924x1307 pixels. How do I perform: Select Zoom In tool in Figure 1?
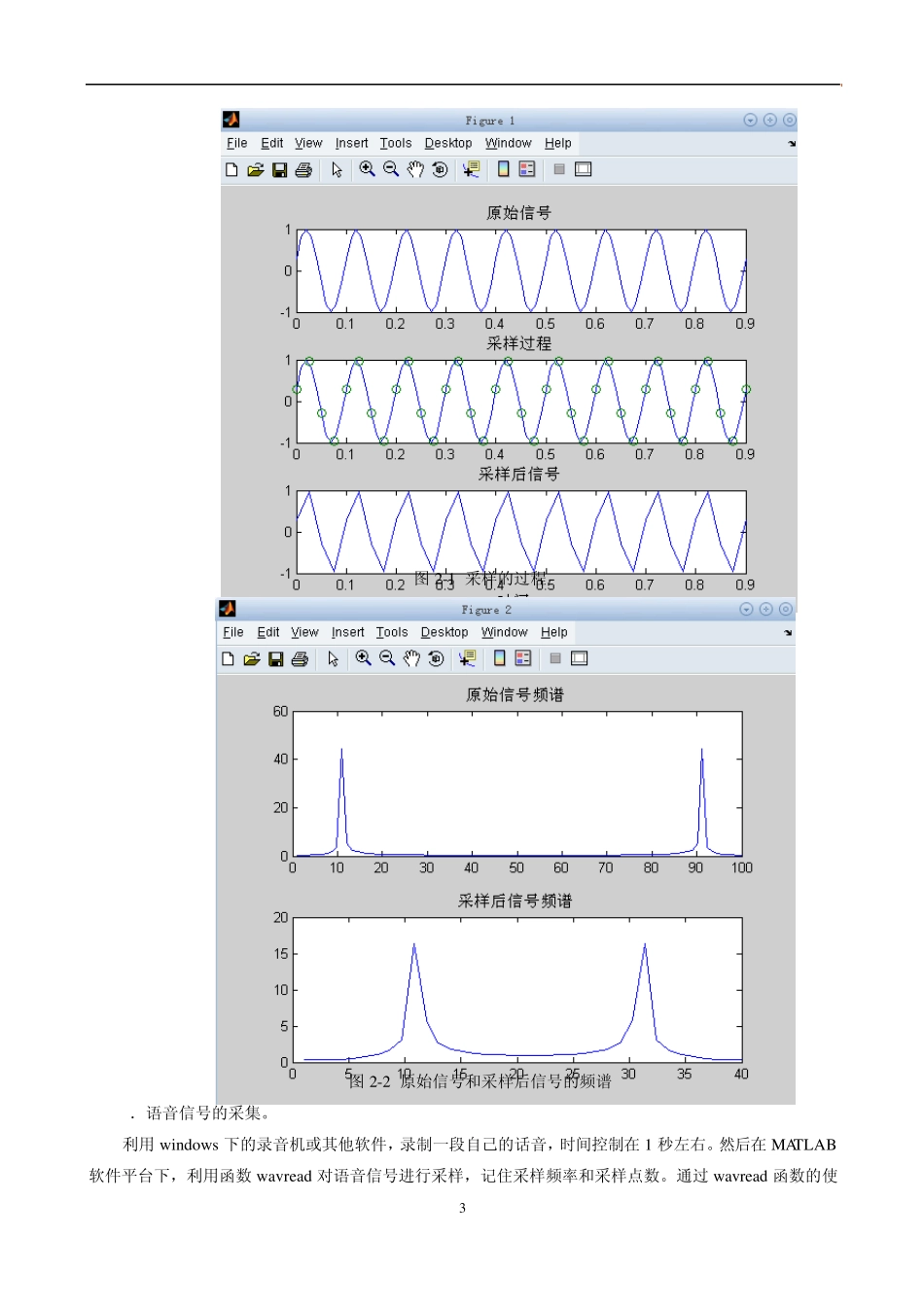coord(367,169)
